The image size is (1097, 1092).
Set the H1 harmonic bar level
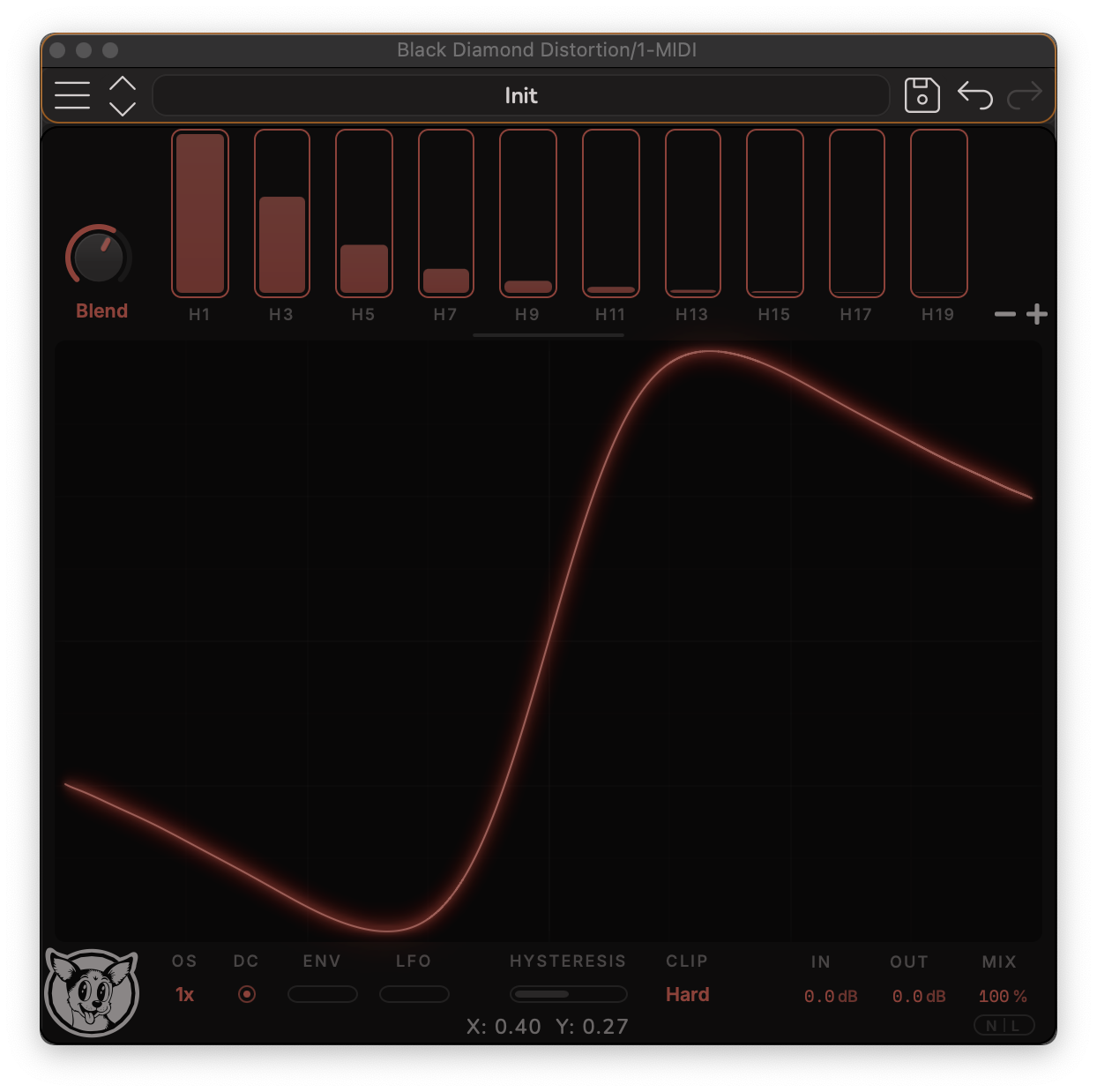tap(200, 213)
